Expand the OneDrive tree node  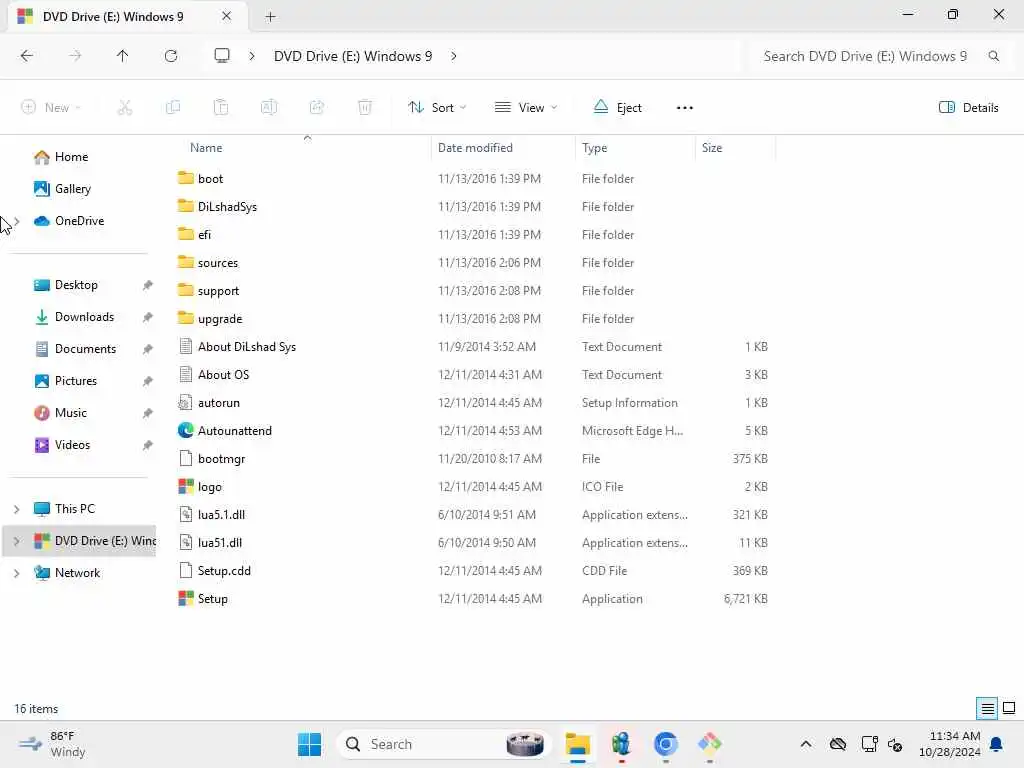16,221
